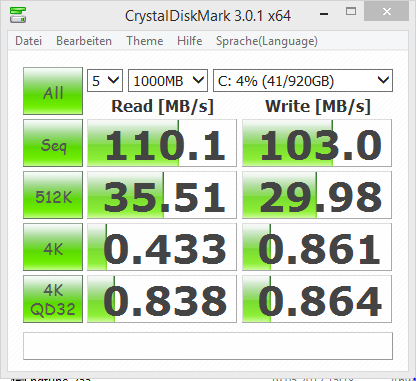Viewport: 416px width, 381px height.
Task: Open the Theme menu
Action: point(145,41)
